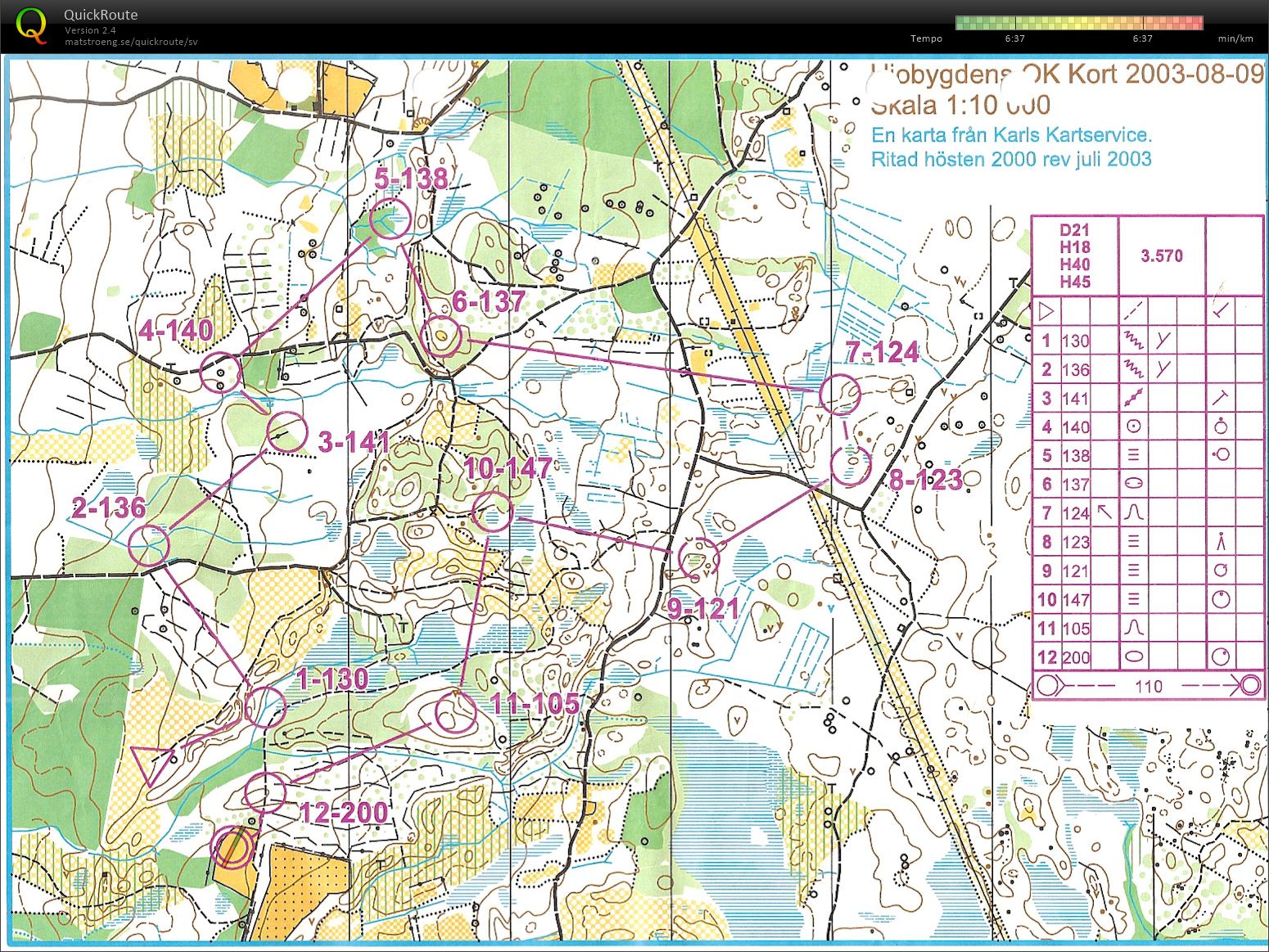
Task: Click 'Ritad hösten 2000 rev juli 2003'
Action: tap(1011, 159)
